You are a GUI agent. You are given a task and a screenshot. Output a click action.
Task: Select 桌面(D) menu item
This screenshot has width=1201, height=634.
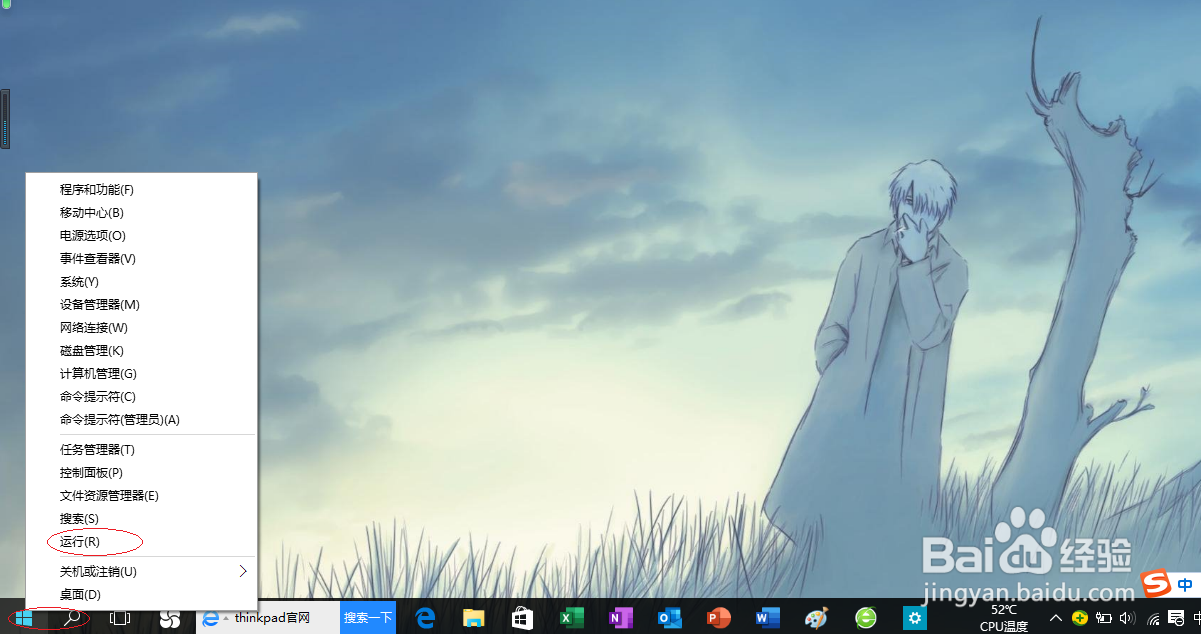tap(141, 595)
